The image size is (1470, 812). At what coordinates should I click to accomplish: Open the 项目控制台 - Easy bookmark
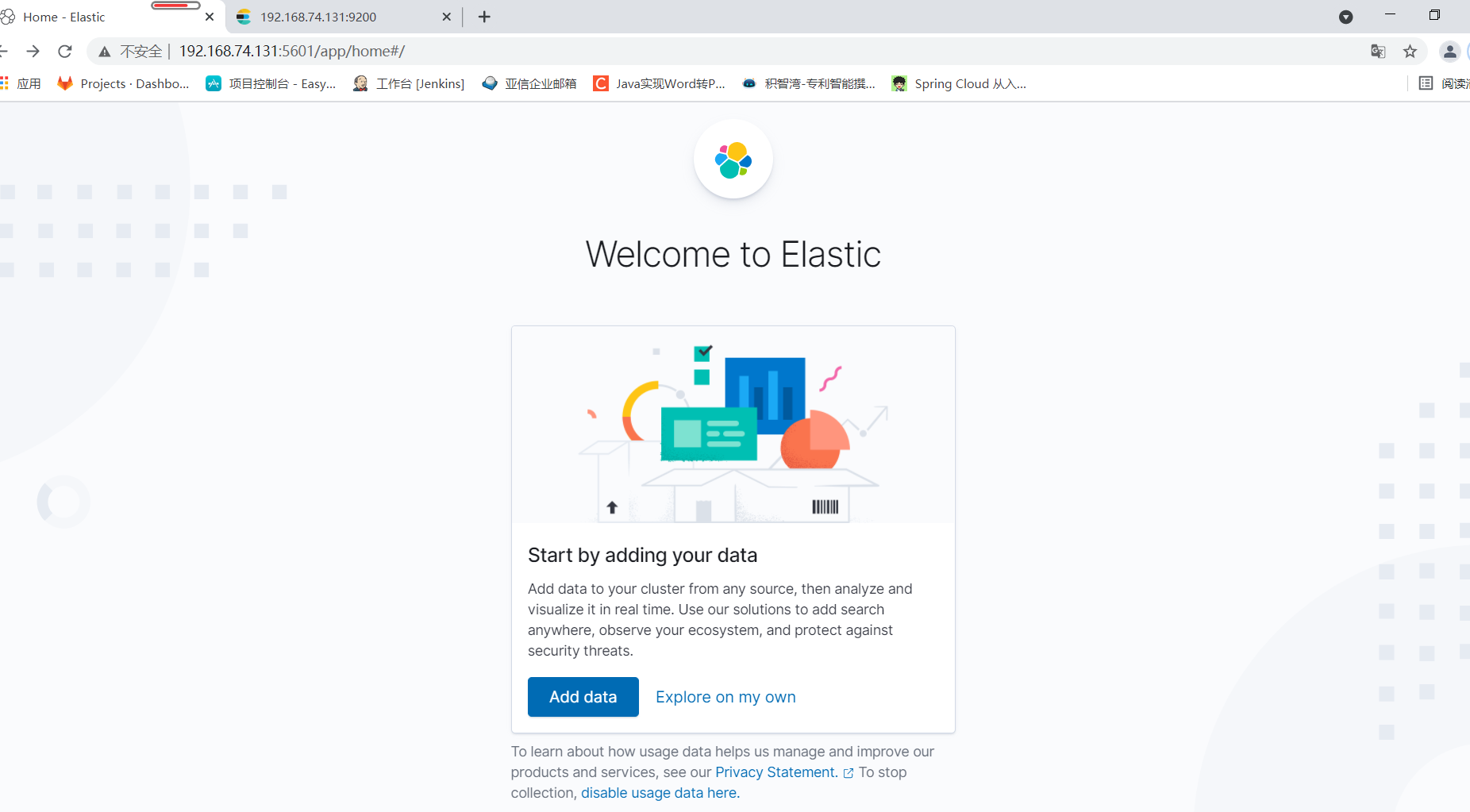271,83
